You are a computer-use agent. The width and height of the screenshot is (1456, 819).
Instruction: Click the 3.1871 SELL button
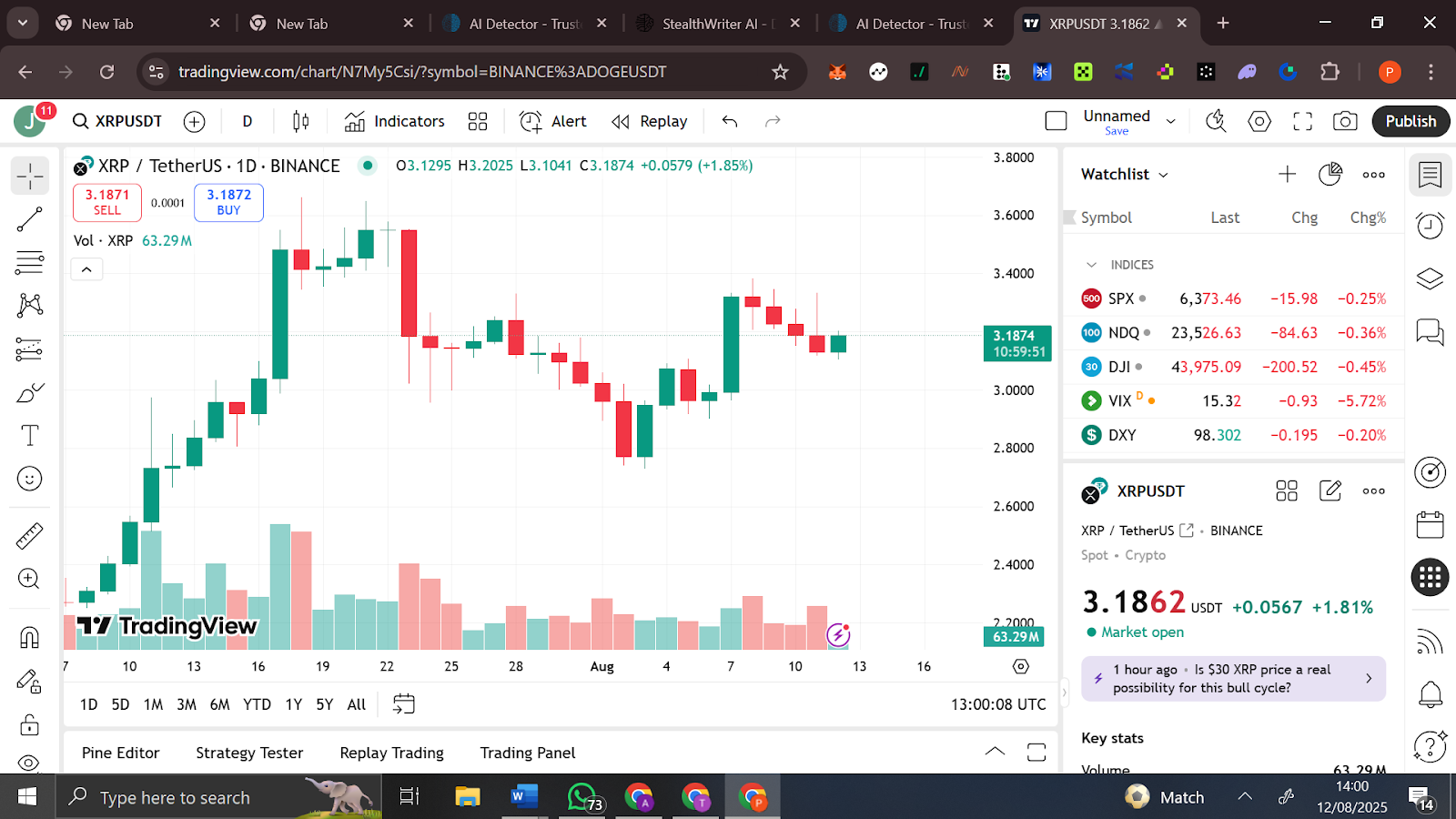(107, 202)
